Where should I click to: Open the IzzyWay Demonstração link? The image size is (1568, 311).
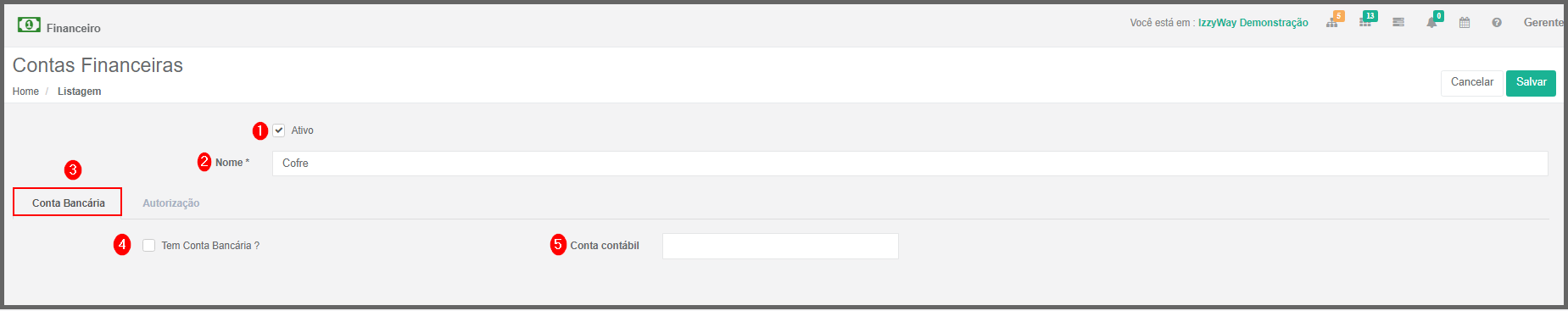point(1253,23)
